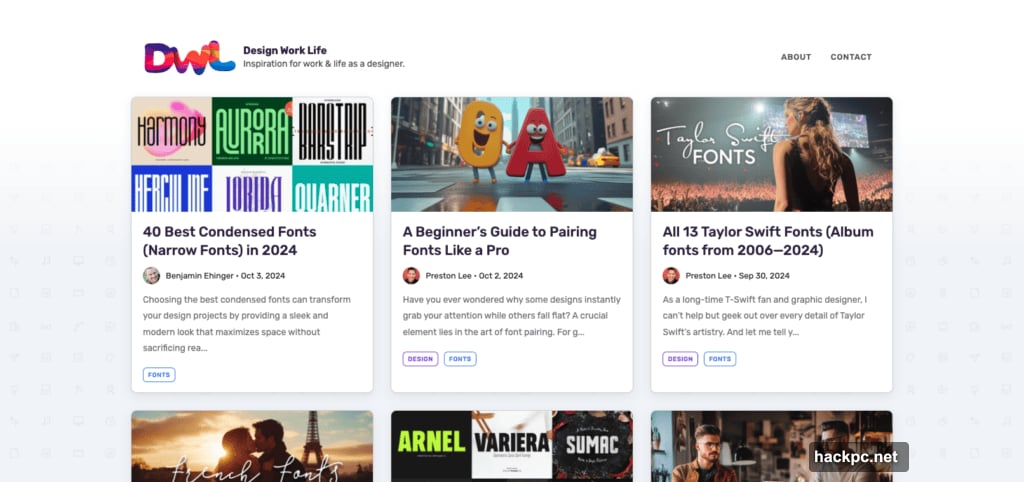Open the Design Work Life site title
This screenshot has width=1024, height=482.
(285, 50)
